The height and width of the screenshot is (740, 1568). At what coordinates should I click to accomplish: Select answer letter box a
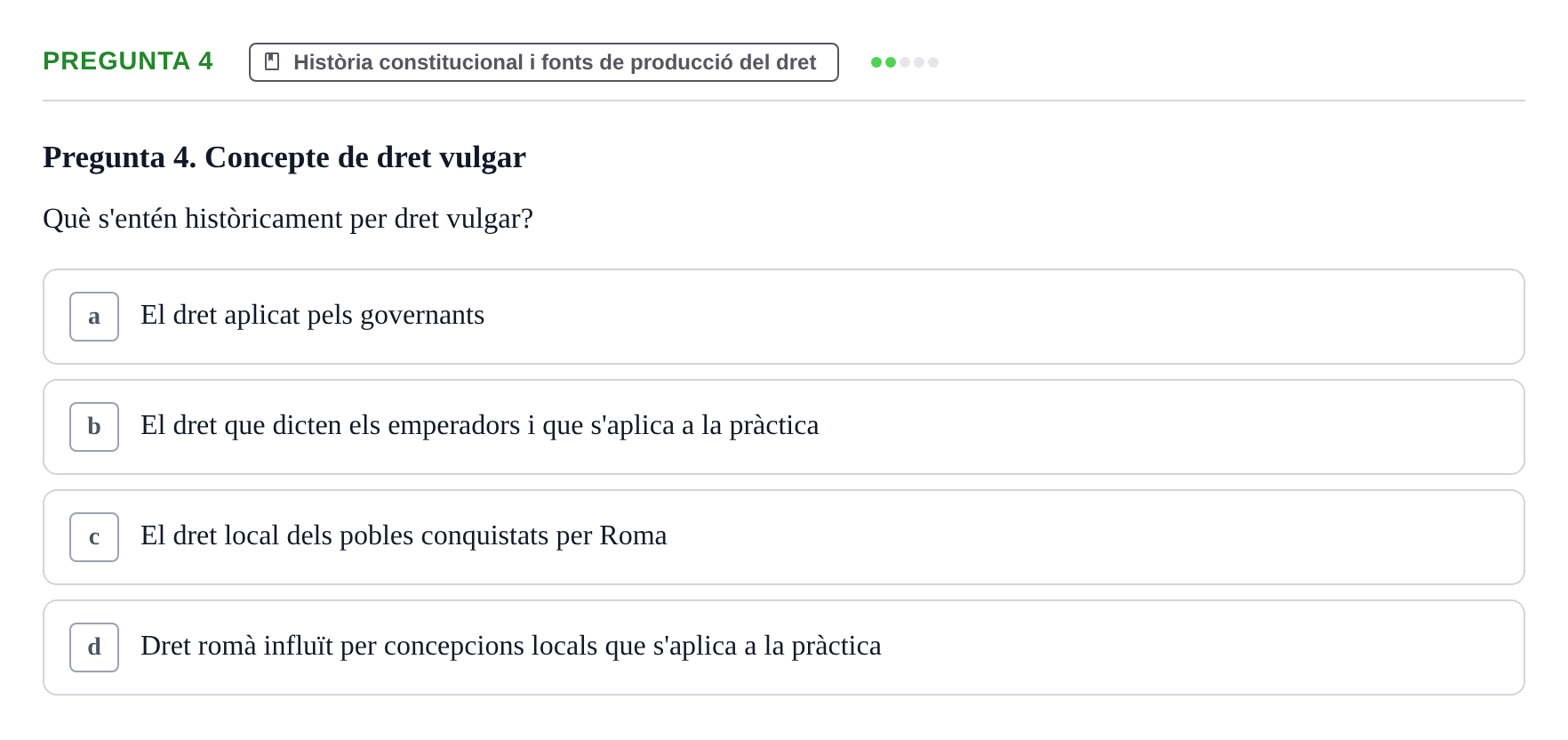[94, 317]
